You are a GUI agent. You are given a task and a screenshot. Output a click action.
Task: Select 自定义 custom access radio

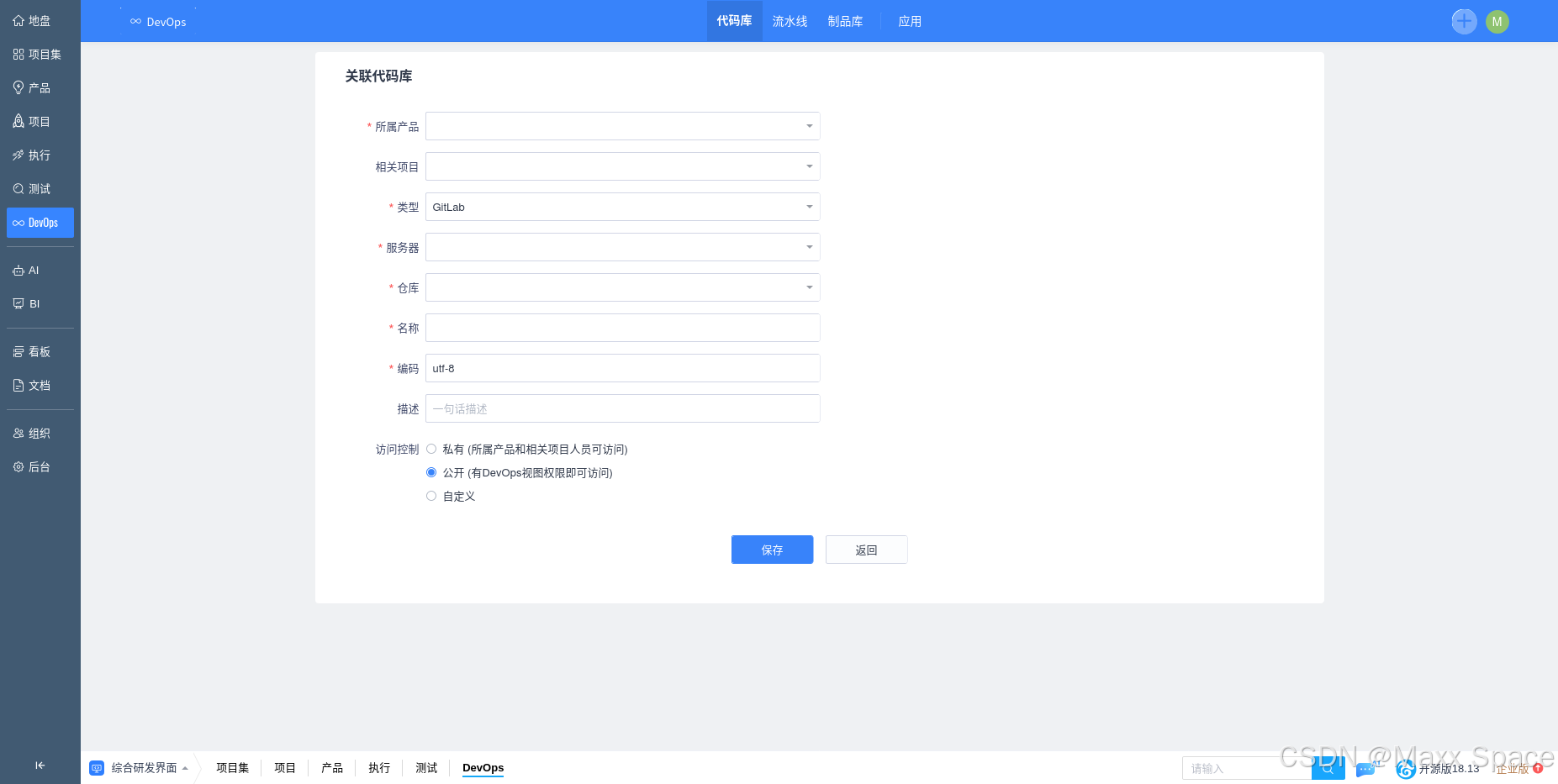pos(431,496)
